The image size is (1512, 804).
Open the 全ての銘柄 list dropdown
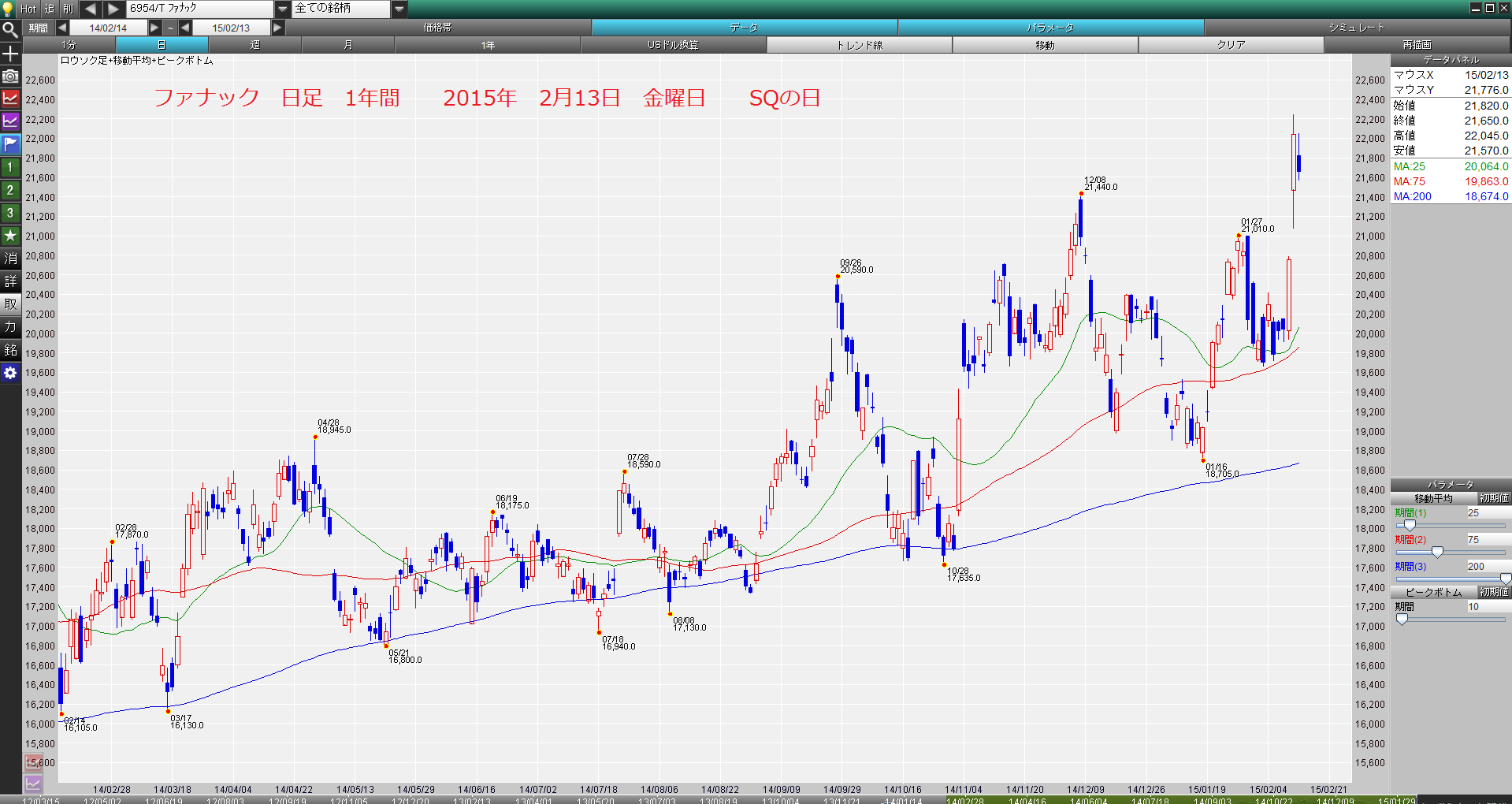click(399, 9)
